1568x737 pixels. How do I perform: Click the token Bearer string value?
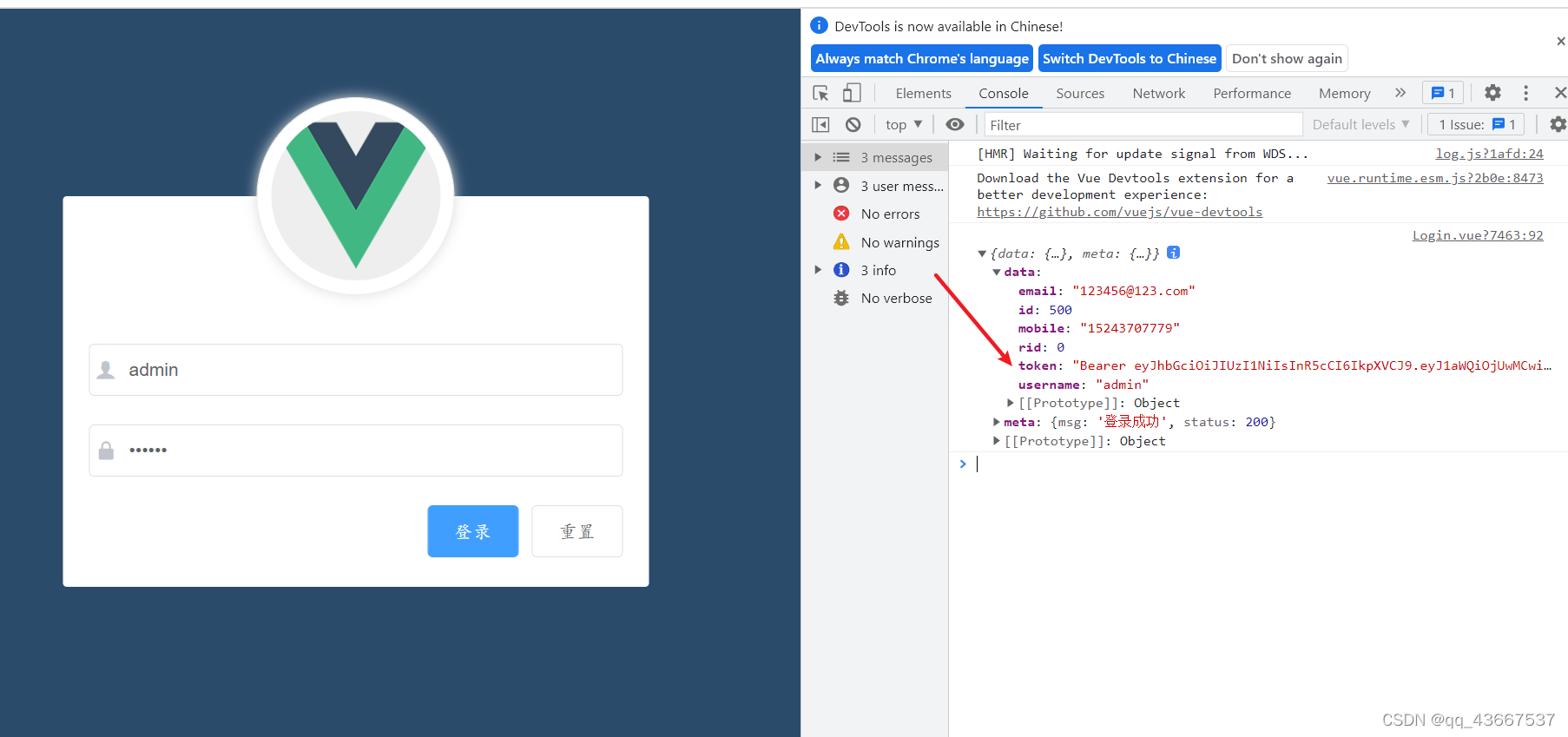coord(1312,365)
